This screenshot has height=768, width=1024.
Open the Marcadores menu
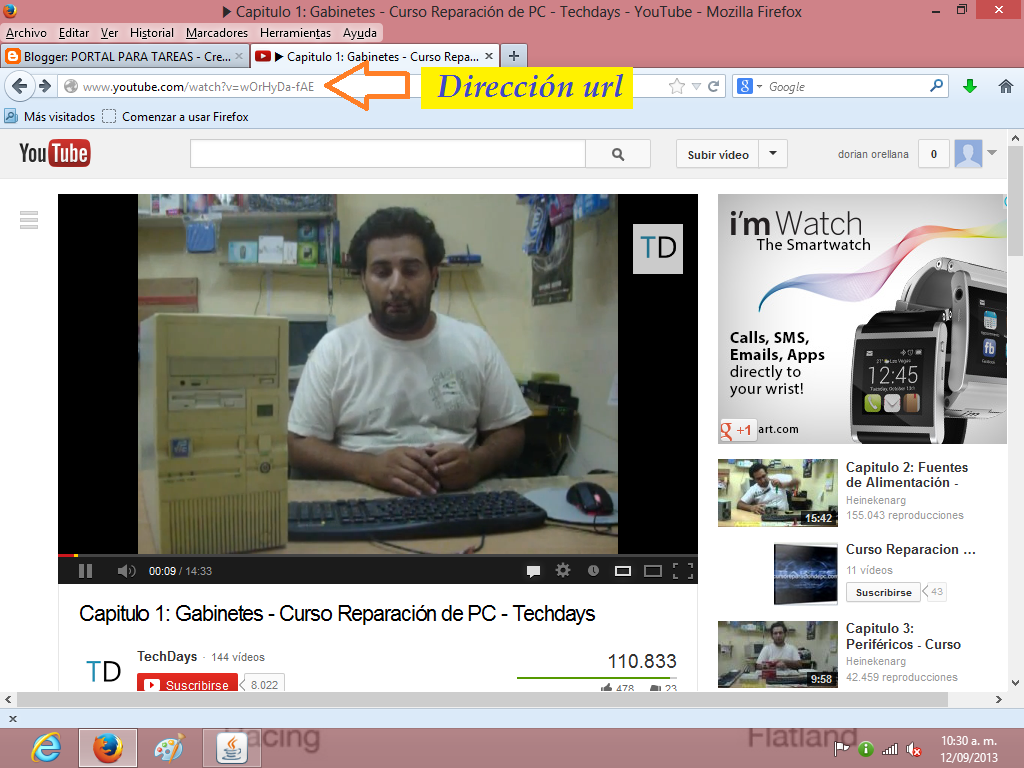217,33
